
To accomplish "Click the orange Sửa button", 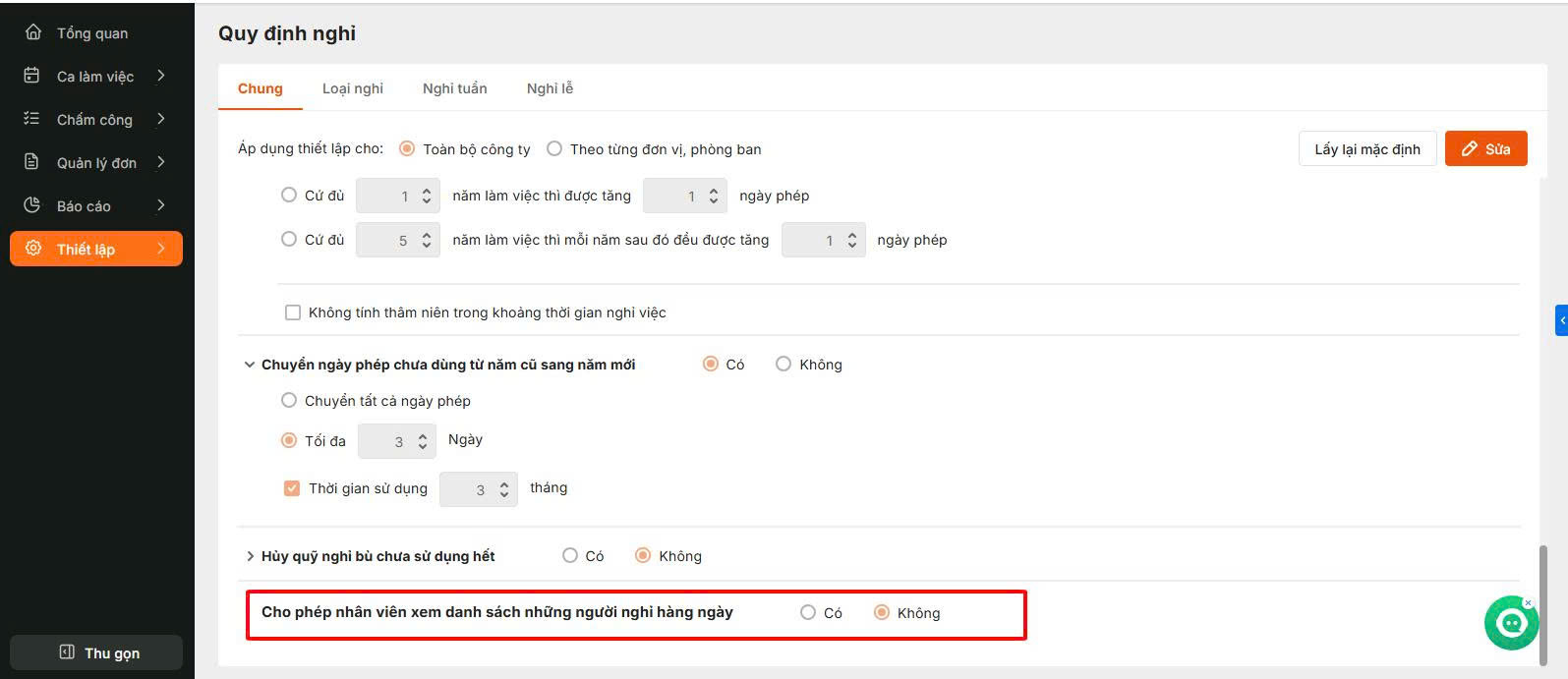I will pyautogui.click(x=1485, y=149).
